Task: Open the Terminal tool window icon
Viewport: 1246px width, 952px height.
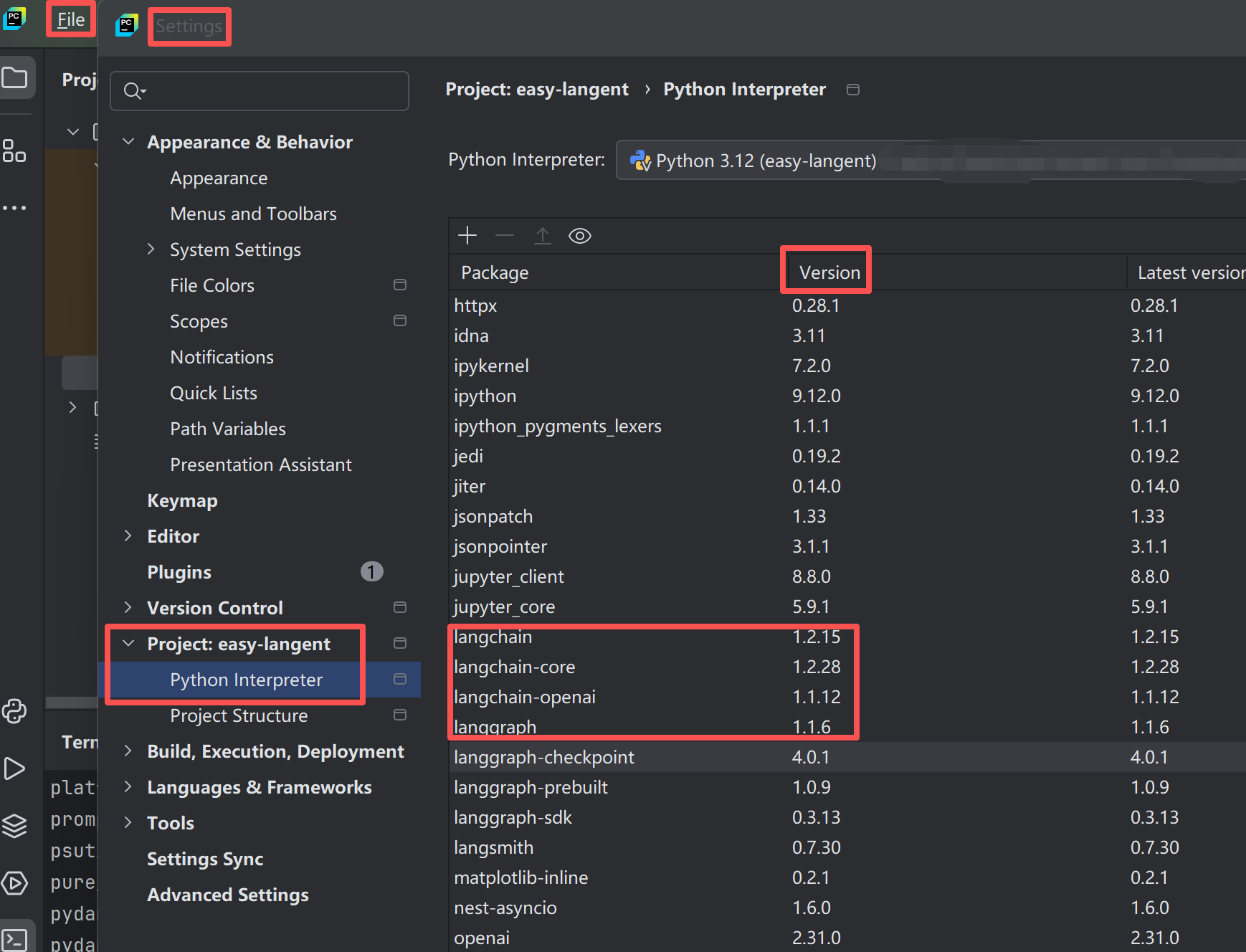Action: [14, 939]
